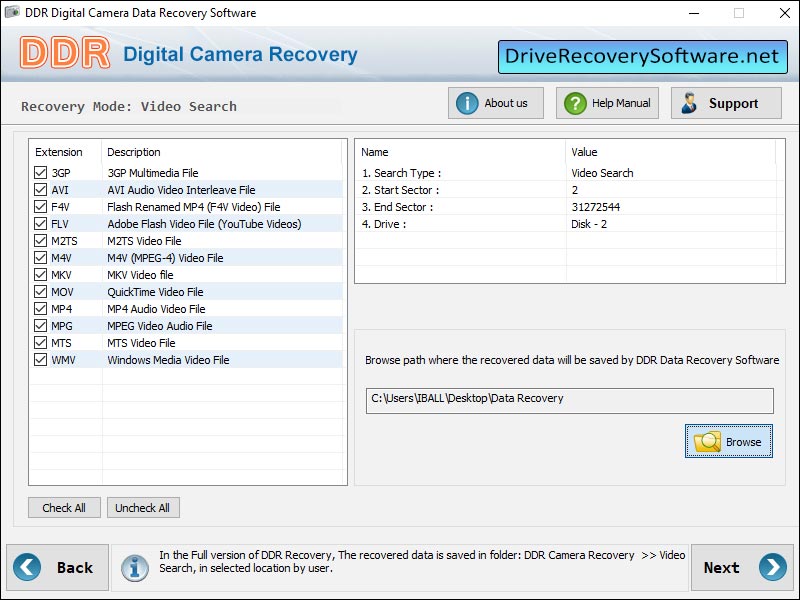Image resolution: width=800 pixels, height=600 pixels.
Task: Select 'AVI Audio Video Interleave File' row
Action: [x=186, y=190]
